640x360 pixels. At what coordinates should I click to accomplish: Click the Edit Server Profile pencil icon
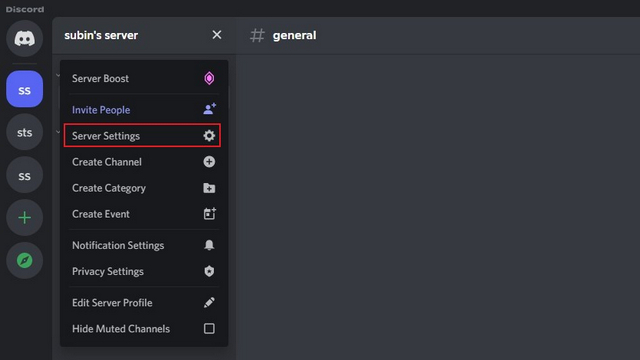(x=209, y=302)
